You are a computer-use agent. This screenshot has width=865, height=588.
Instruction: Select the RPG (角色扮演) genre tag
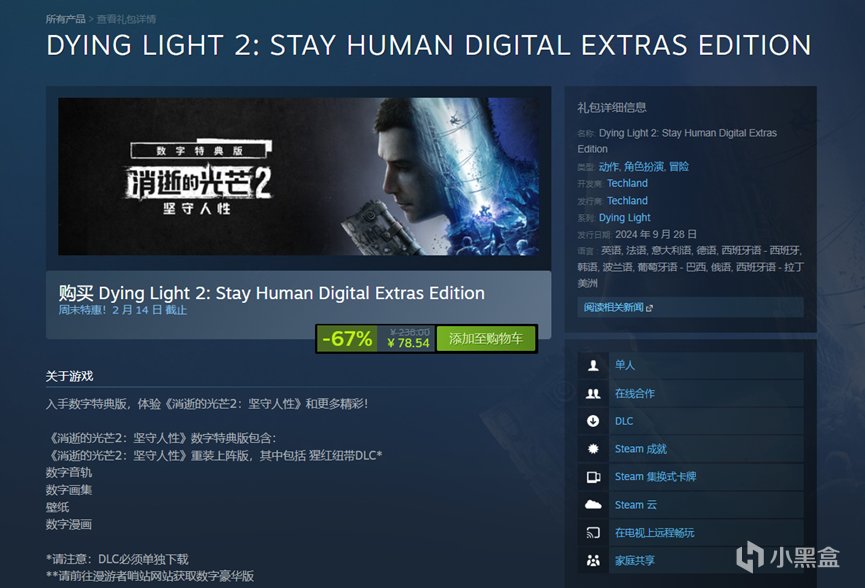643,167
